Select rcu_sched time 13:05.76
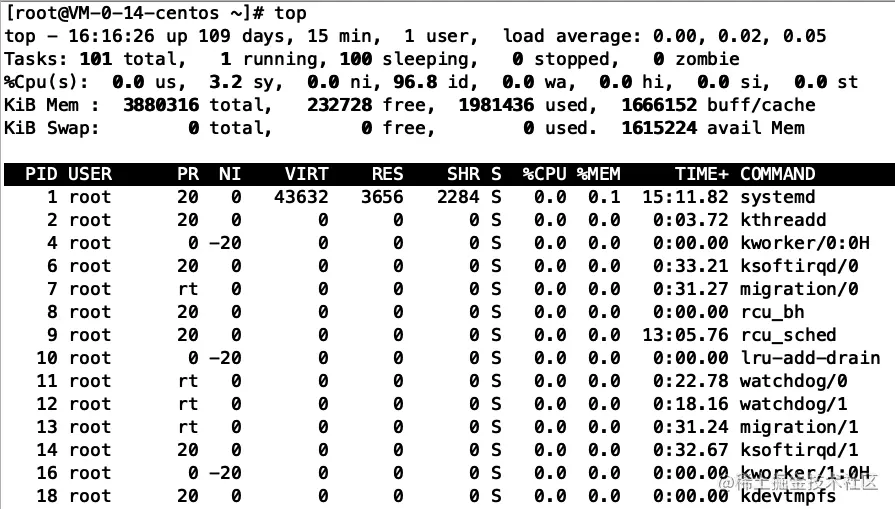 pyautogui.click(x=686, y=335)
